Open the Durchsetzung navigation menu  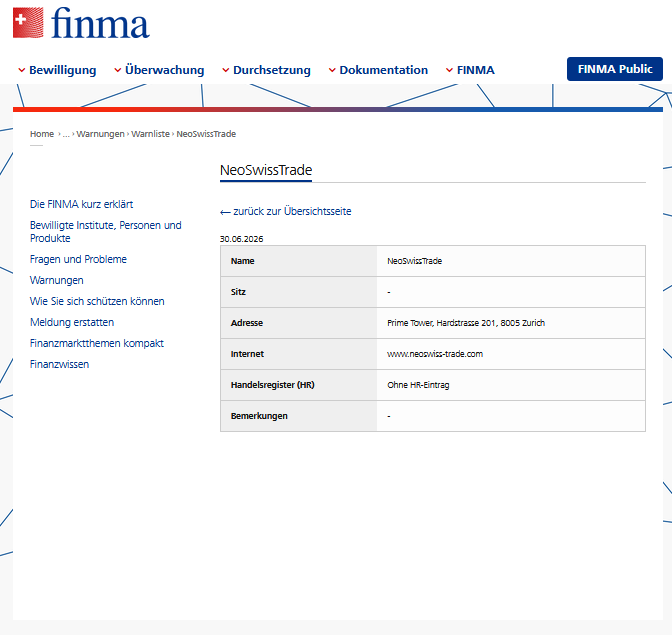click(x=272, y=70)
